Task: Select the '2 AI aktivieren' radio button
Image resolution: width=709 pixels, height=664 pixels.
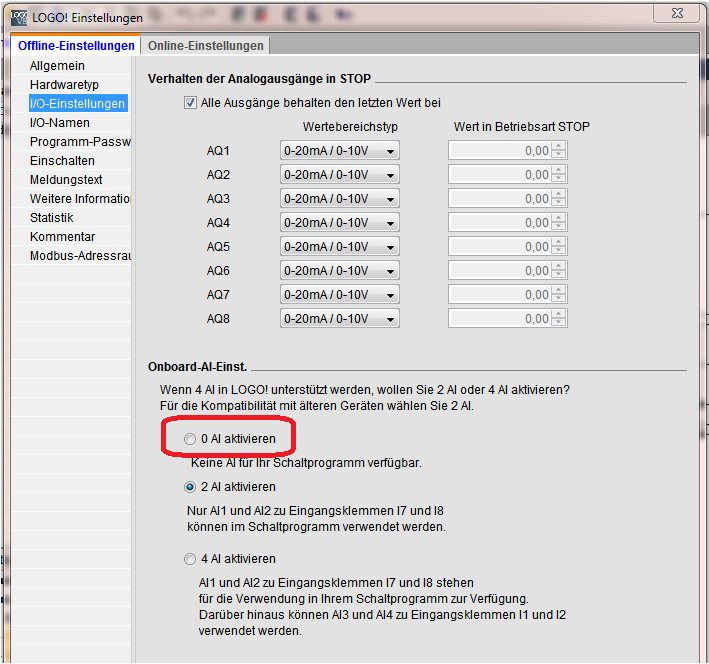Action: pos(189,487)
